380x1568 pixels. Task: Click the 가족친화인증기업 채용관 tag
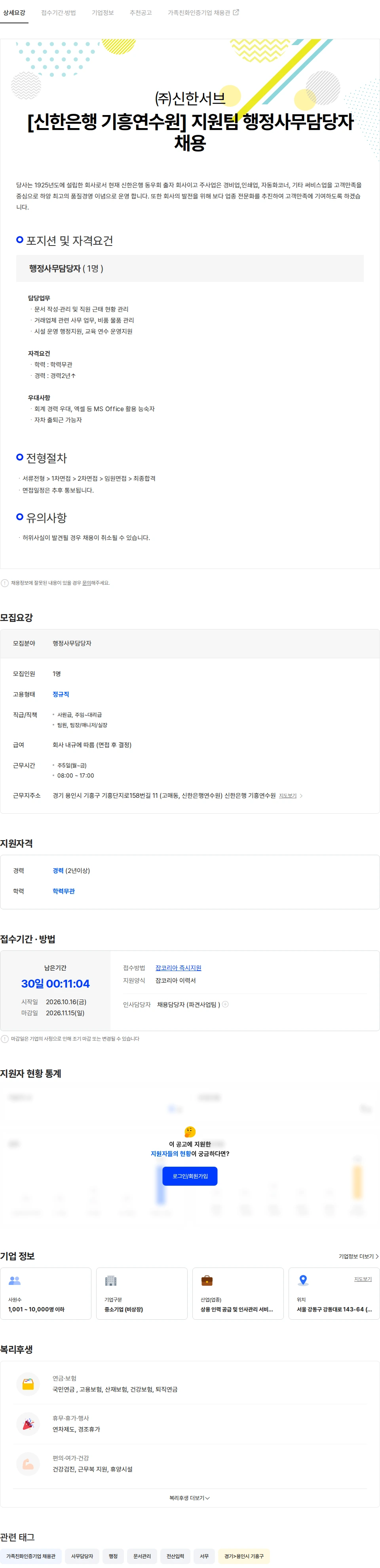[30, 1556]
